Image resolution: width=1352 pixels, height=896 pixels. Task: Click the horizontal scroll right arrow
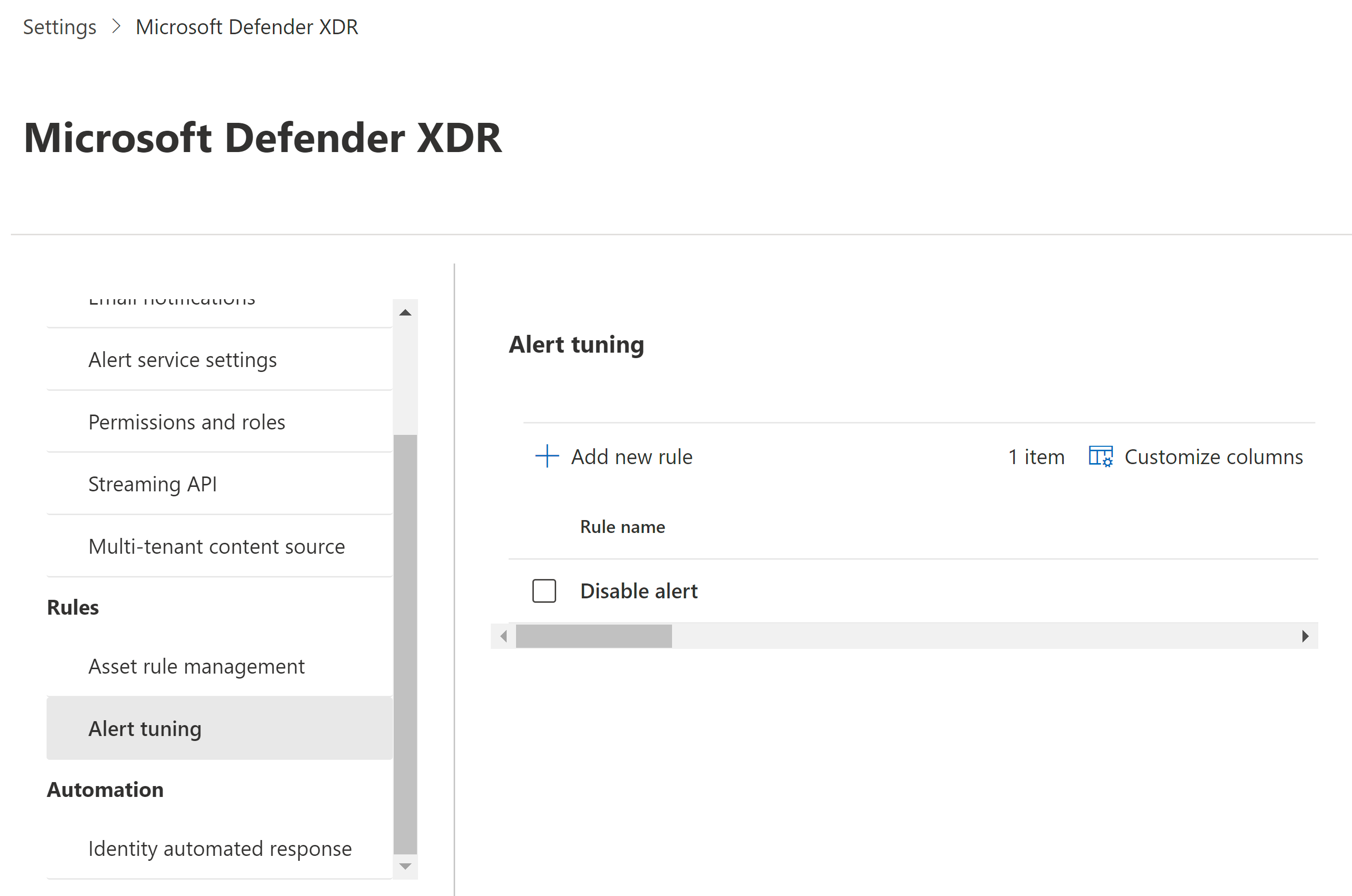(x=1305, y=636)
